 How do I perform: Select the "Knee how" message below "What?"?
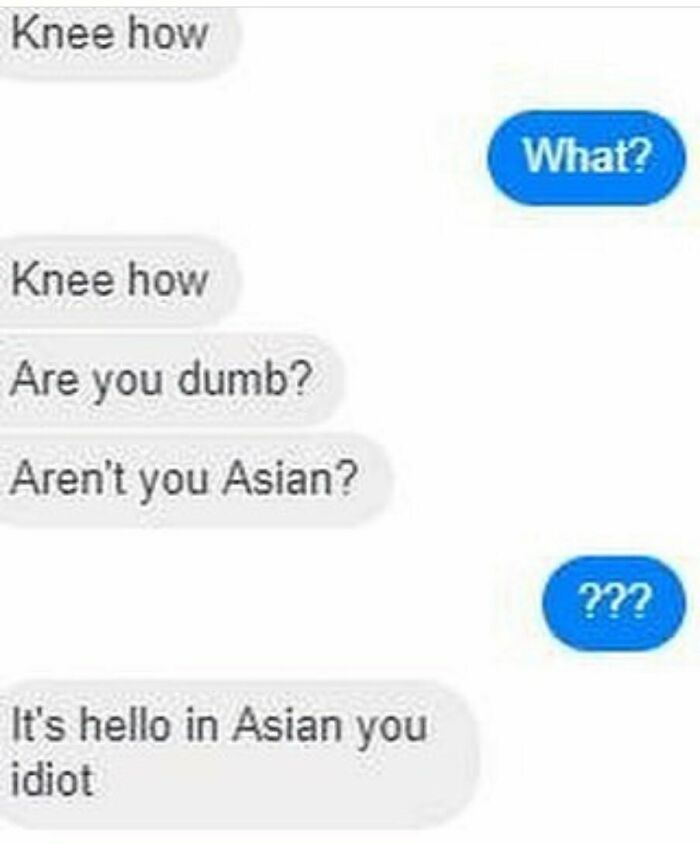click(117, 281)
